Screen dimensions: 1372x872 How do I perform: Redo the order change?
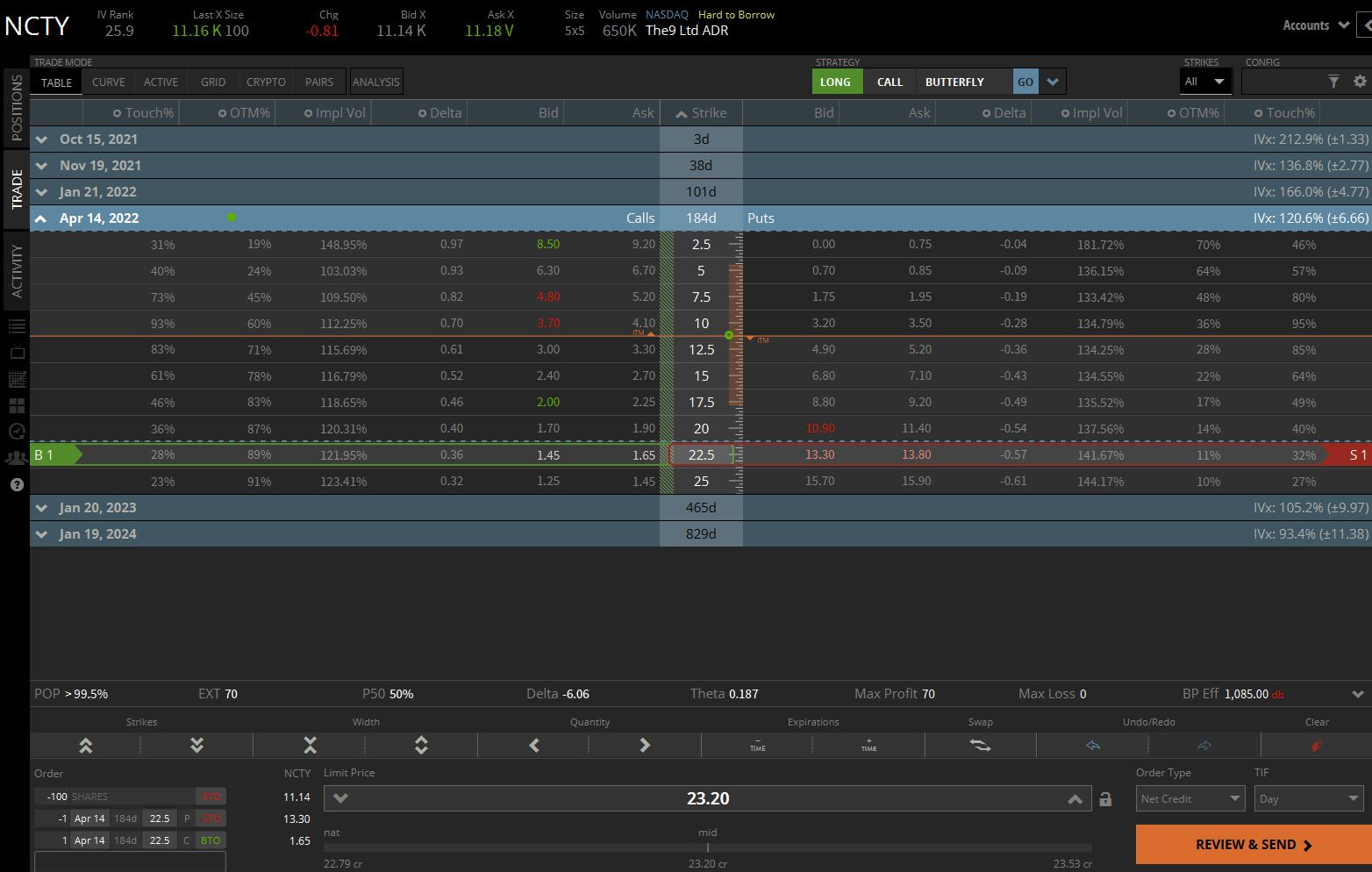(1204, 746)
